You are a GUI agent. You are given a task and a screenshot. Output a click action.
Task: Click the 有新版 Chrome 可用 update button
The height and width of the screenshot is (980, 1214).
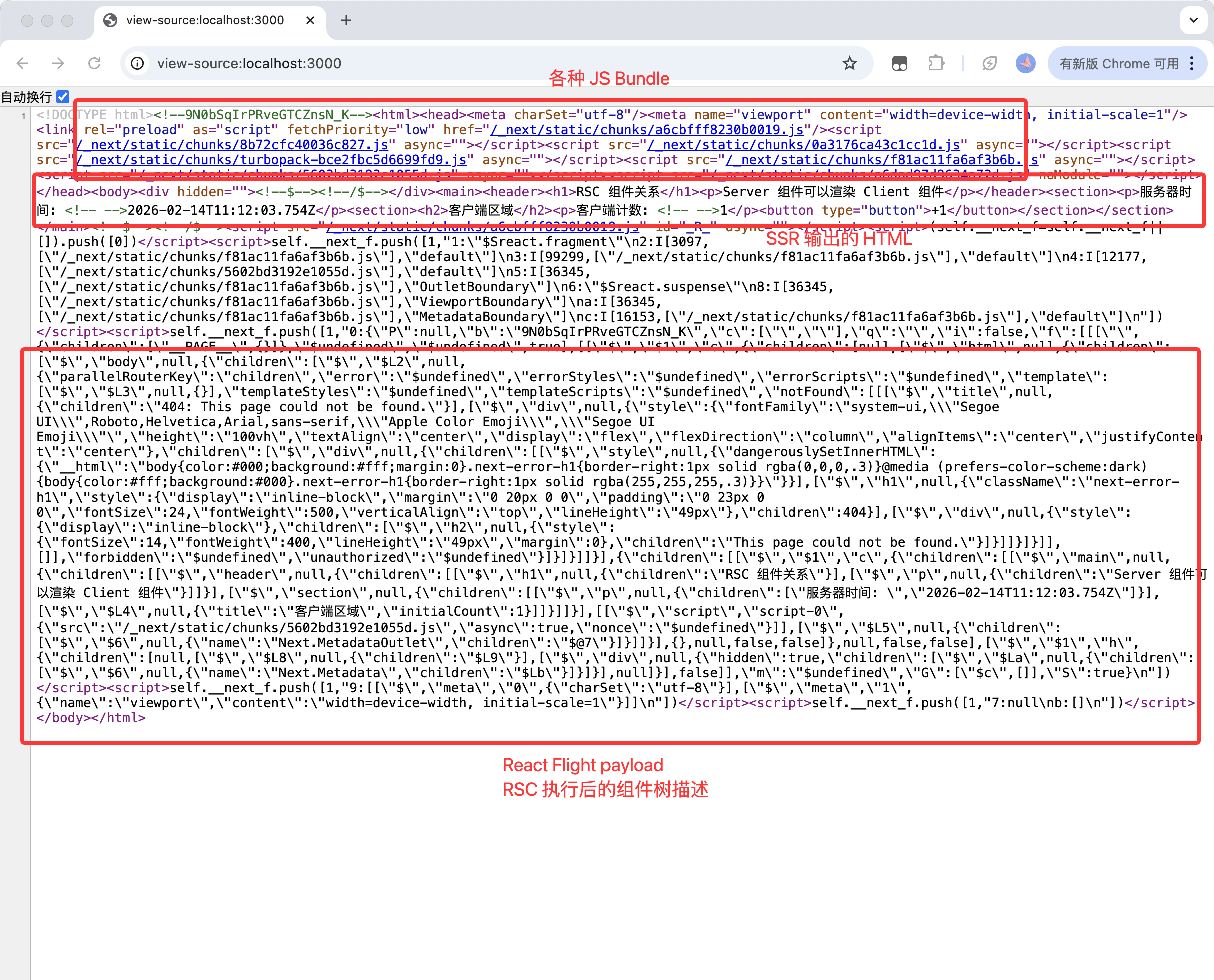click(x=1118, y=63)
